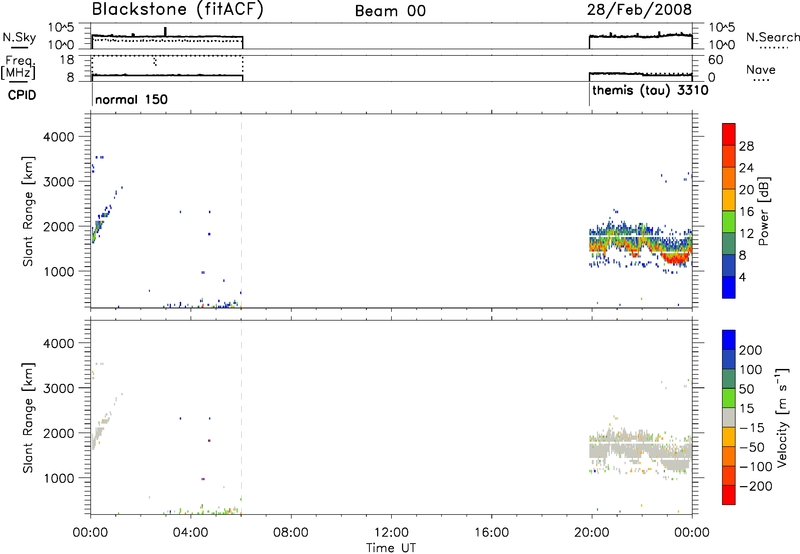Click the '1000' tick in velocity panel
The image size is (800, 554).
[x=58, y=478]
